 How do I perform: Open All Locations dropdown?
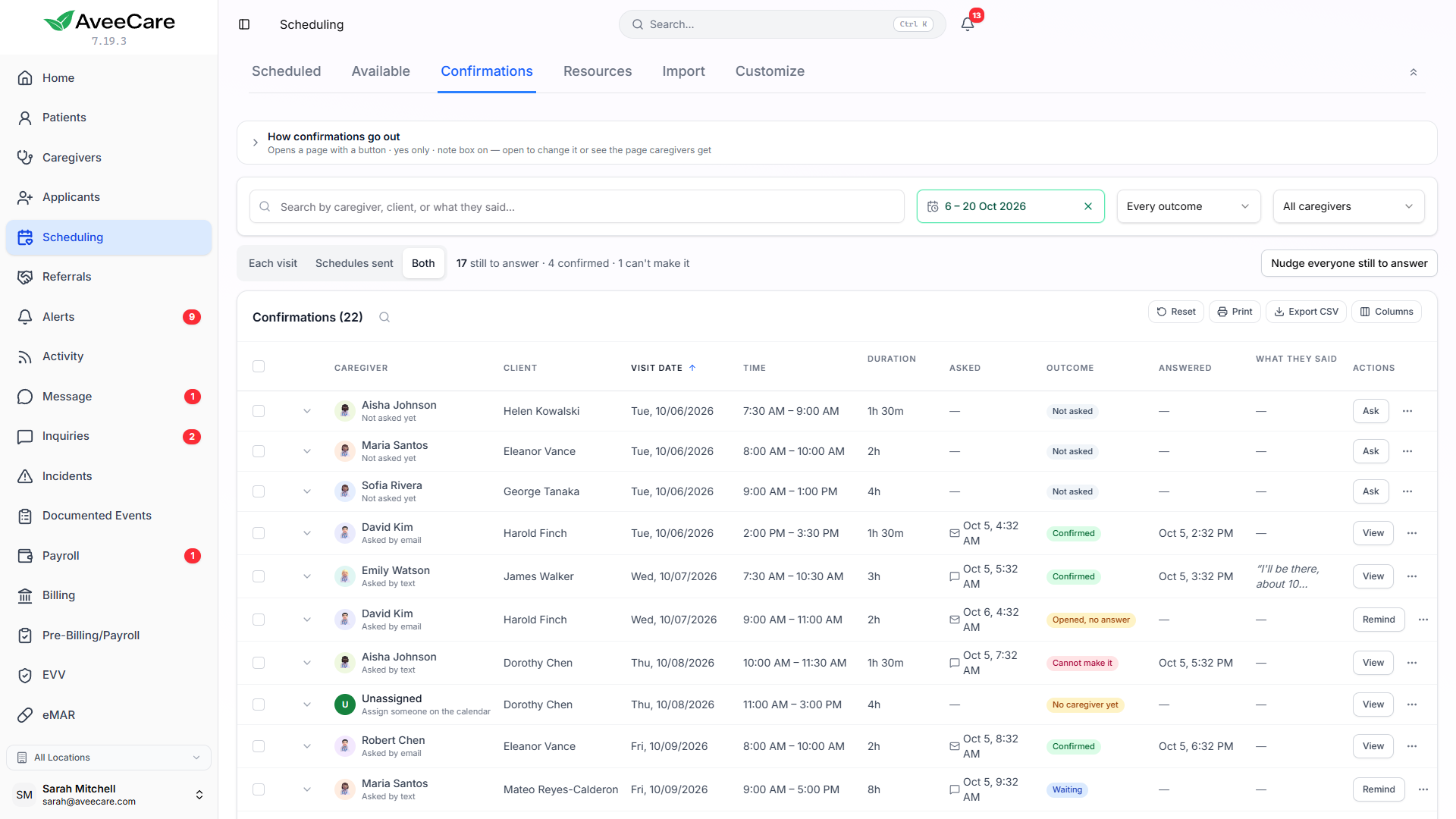(108, 758)
